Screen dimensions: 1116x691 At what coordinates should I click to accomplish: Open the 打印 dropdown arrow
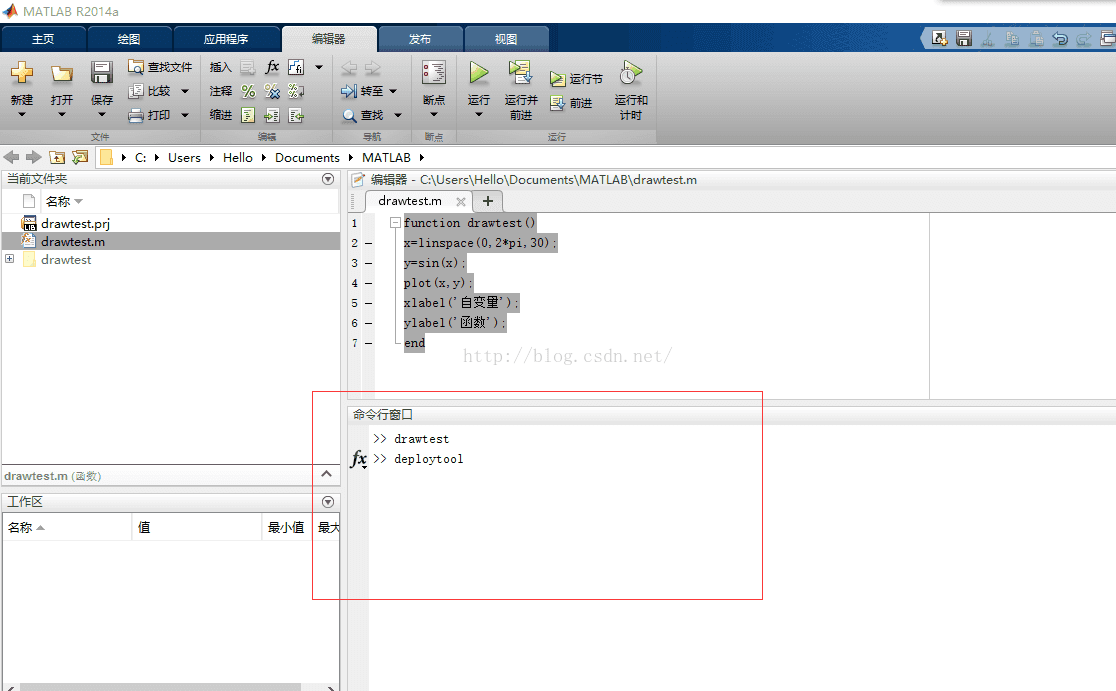click(185, 115)
